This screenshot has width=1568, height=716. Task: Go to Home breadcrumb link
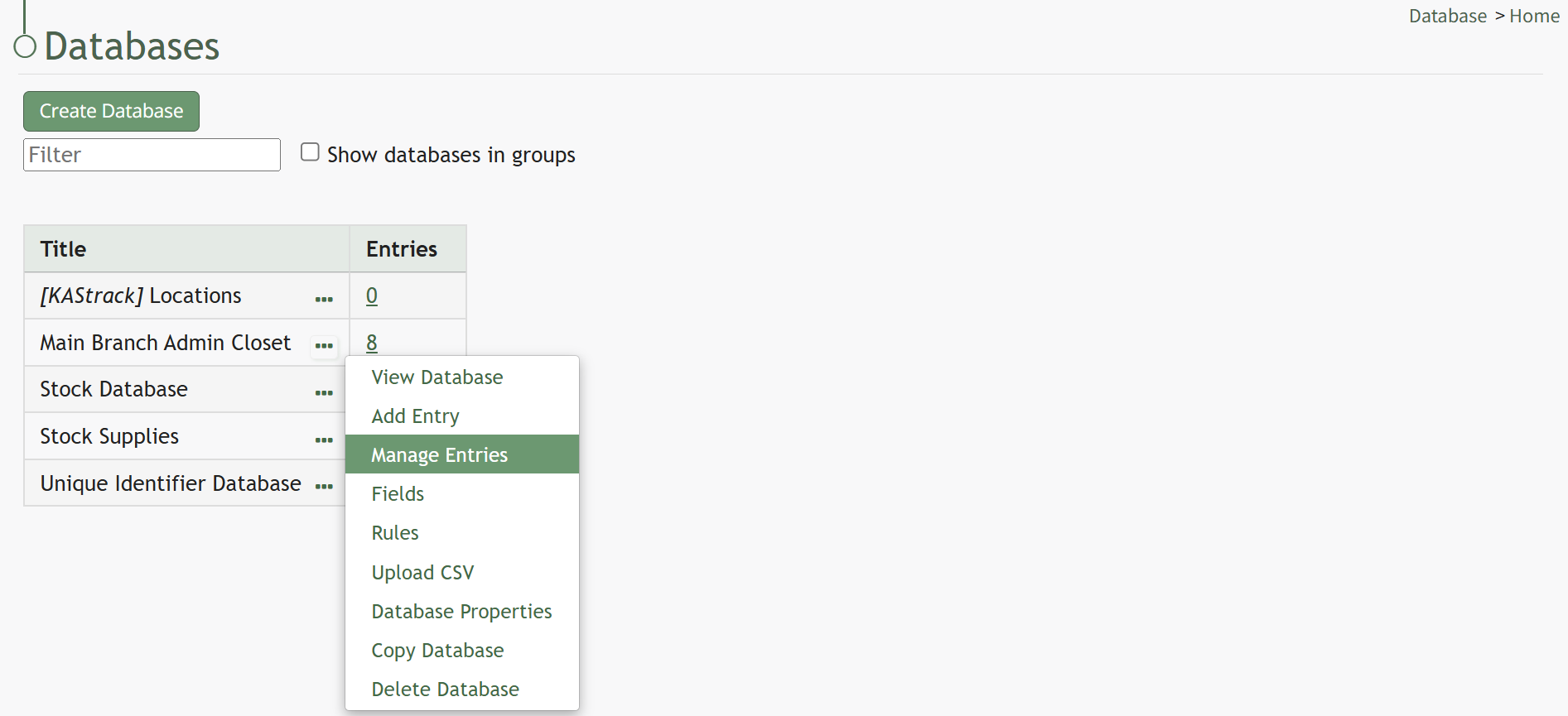tap(1534, 16)
